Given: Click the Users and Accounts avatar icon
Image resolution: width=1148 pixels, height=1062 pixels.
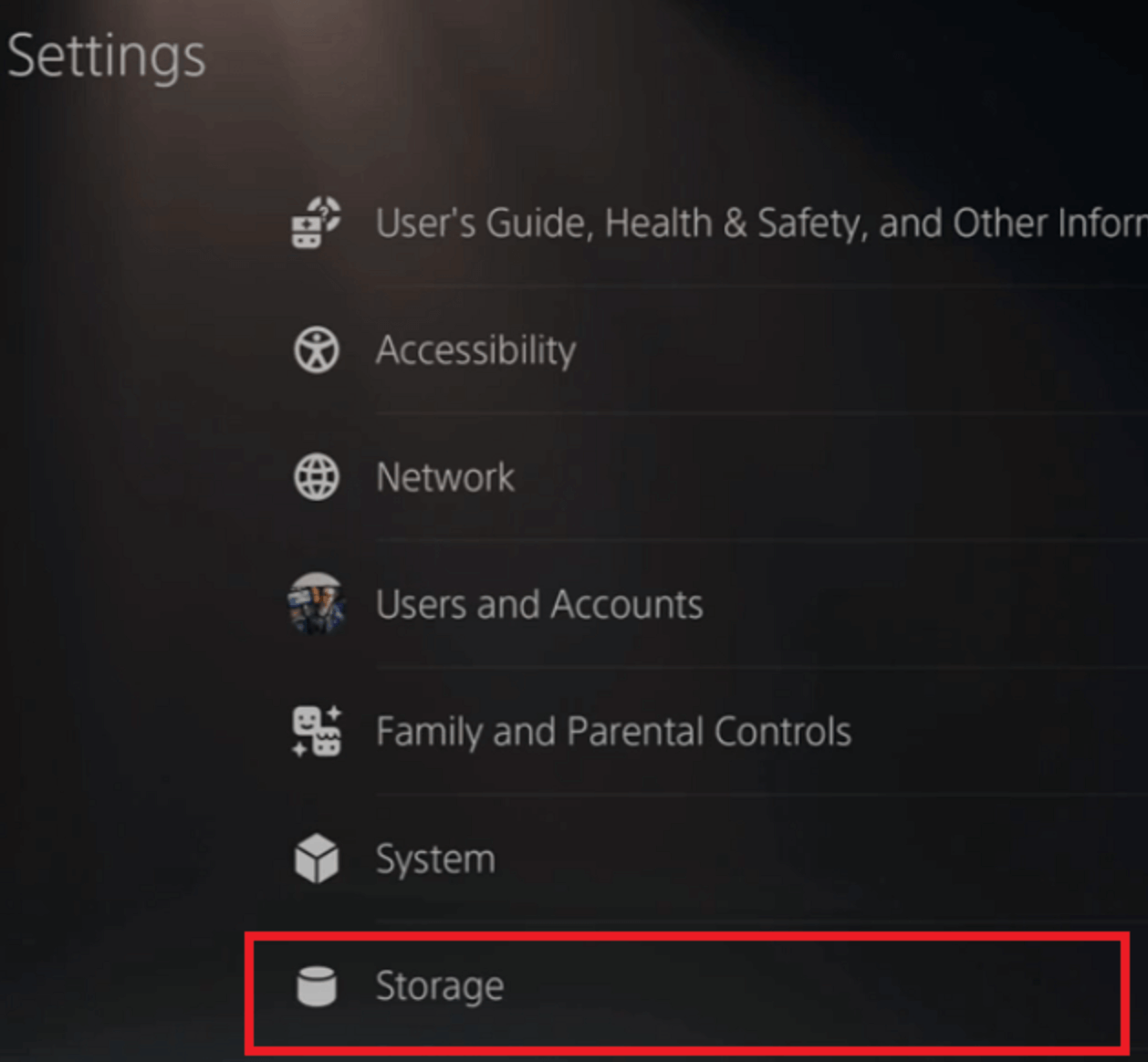Looking at the screenshot, I should (x=317, y=604).
